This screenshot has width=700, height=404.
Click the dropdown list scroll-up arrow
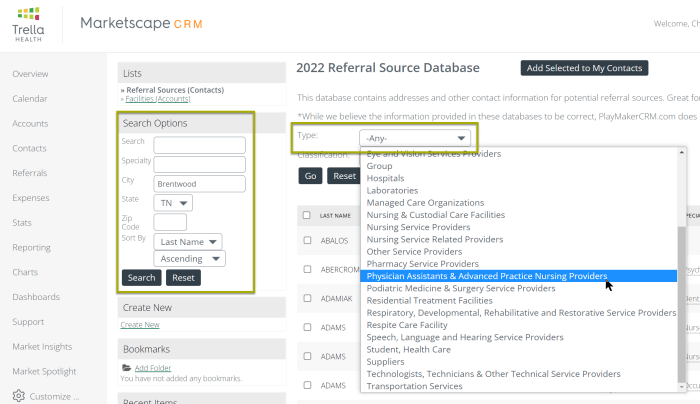click(681, 153)
